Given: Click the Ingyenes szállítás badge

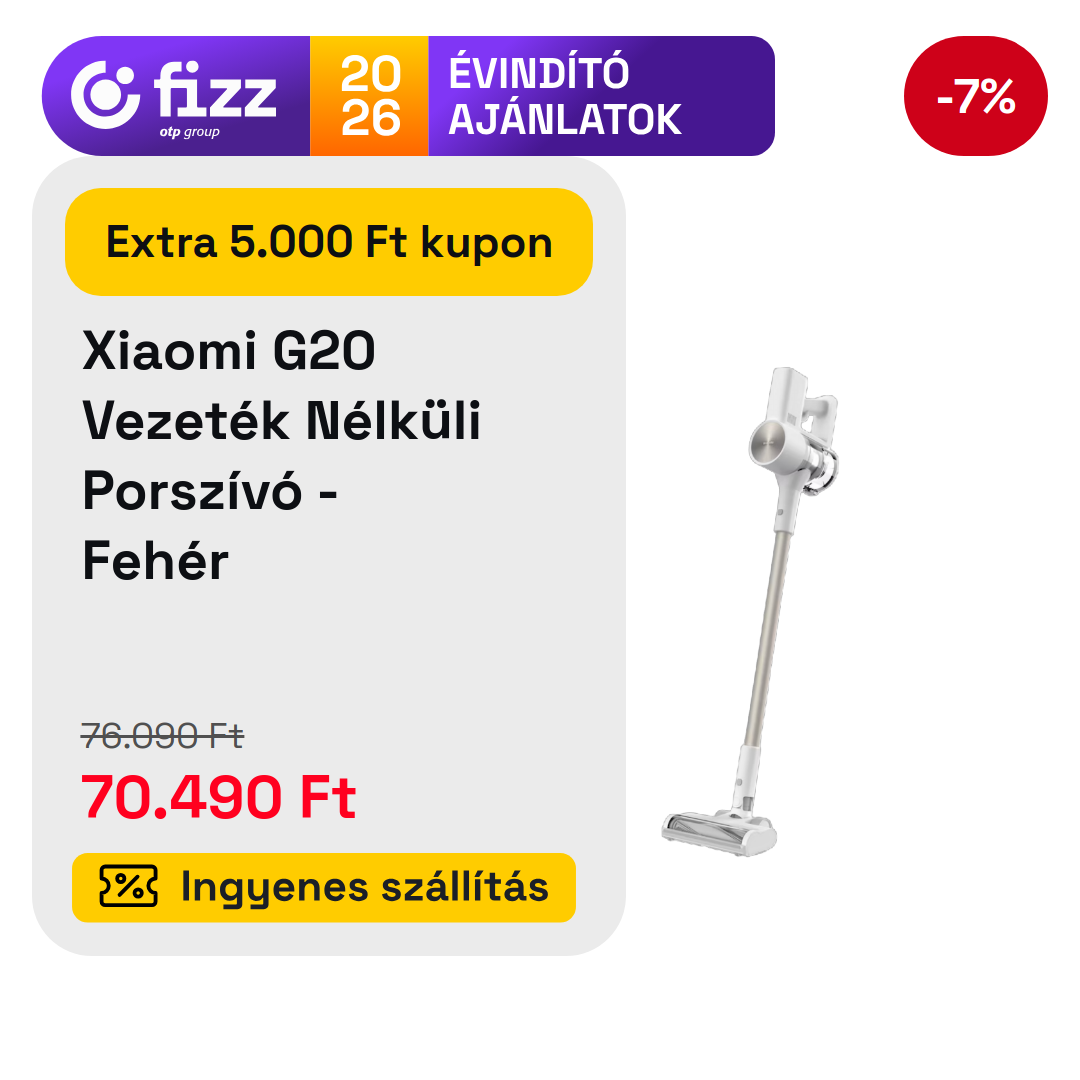Looking at the screenshot, I should coord(324,887).
